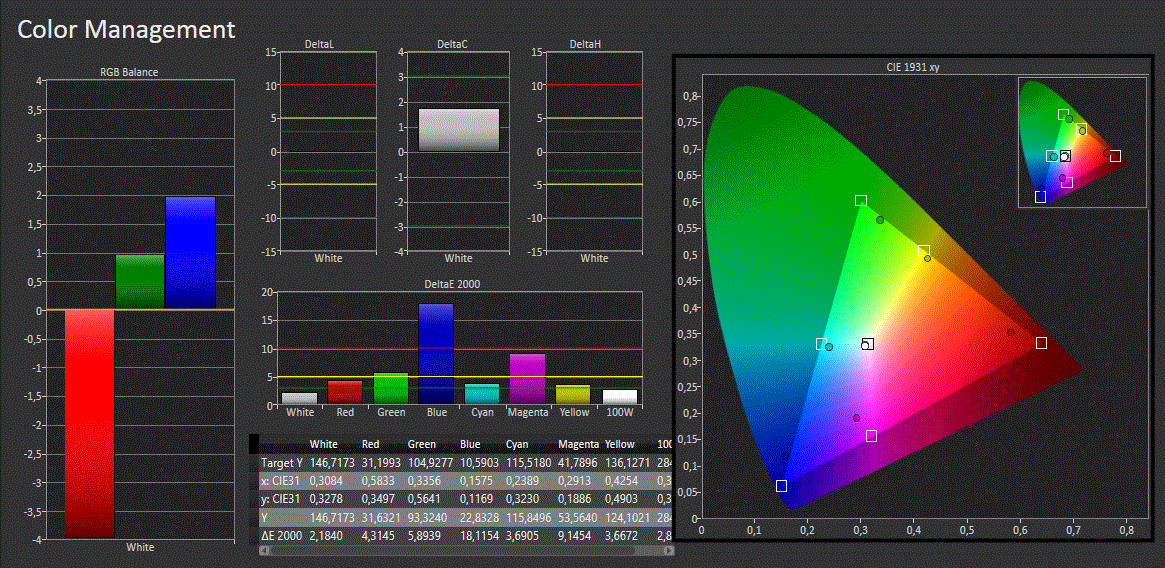Screen dimensions: 1165x568
Task: Select the 'Target Y' row header in table
Action: point(280,462)
